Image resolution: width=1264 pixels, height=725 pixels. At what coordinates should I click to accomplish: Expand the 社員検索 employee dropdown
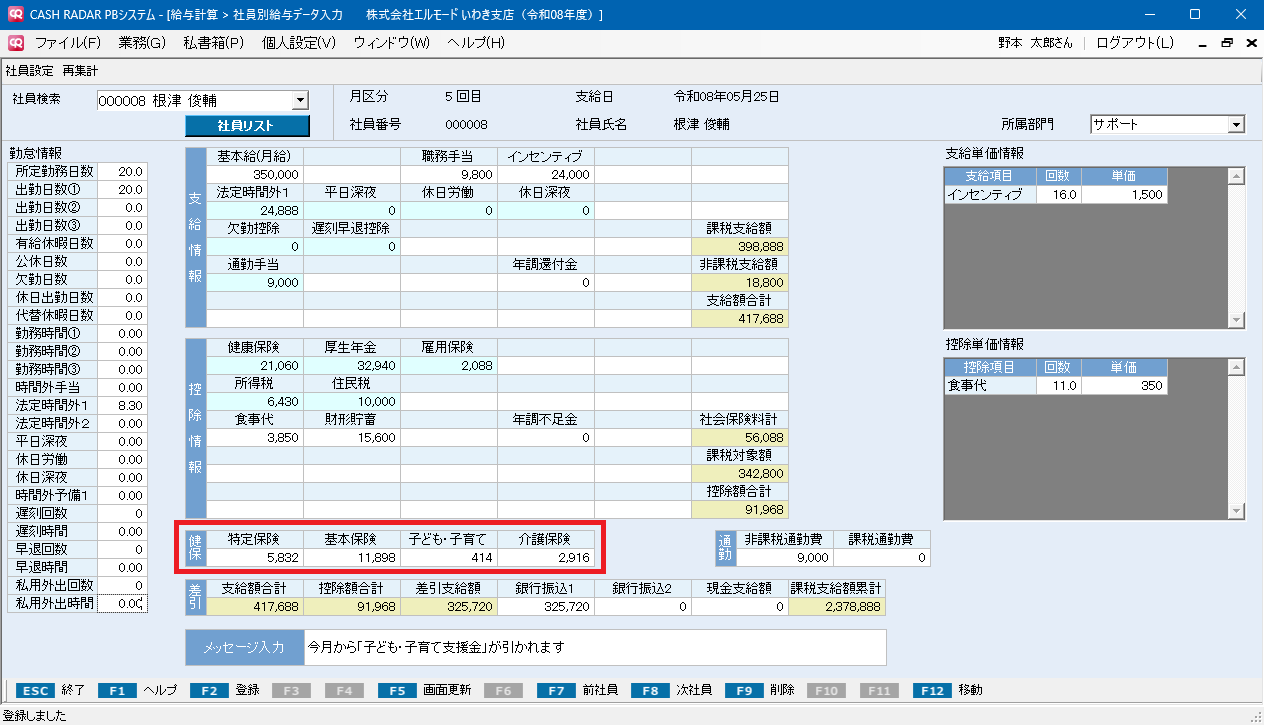[x=299, y=100]
